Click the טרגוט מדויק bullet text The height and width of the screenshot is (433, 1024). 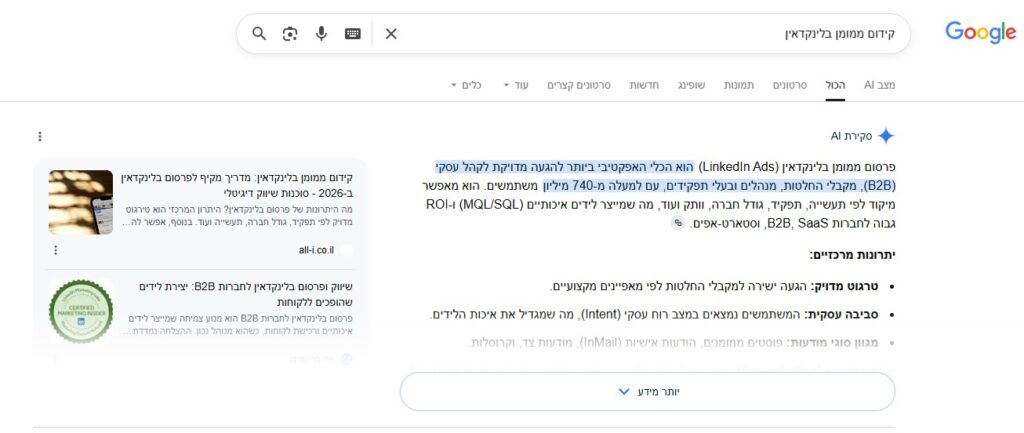pos(714,286)
